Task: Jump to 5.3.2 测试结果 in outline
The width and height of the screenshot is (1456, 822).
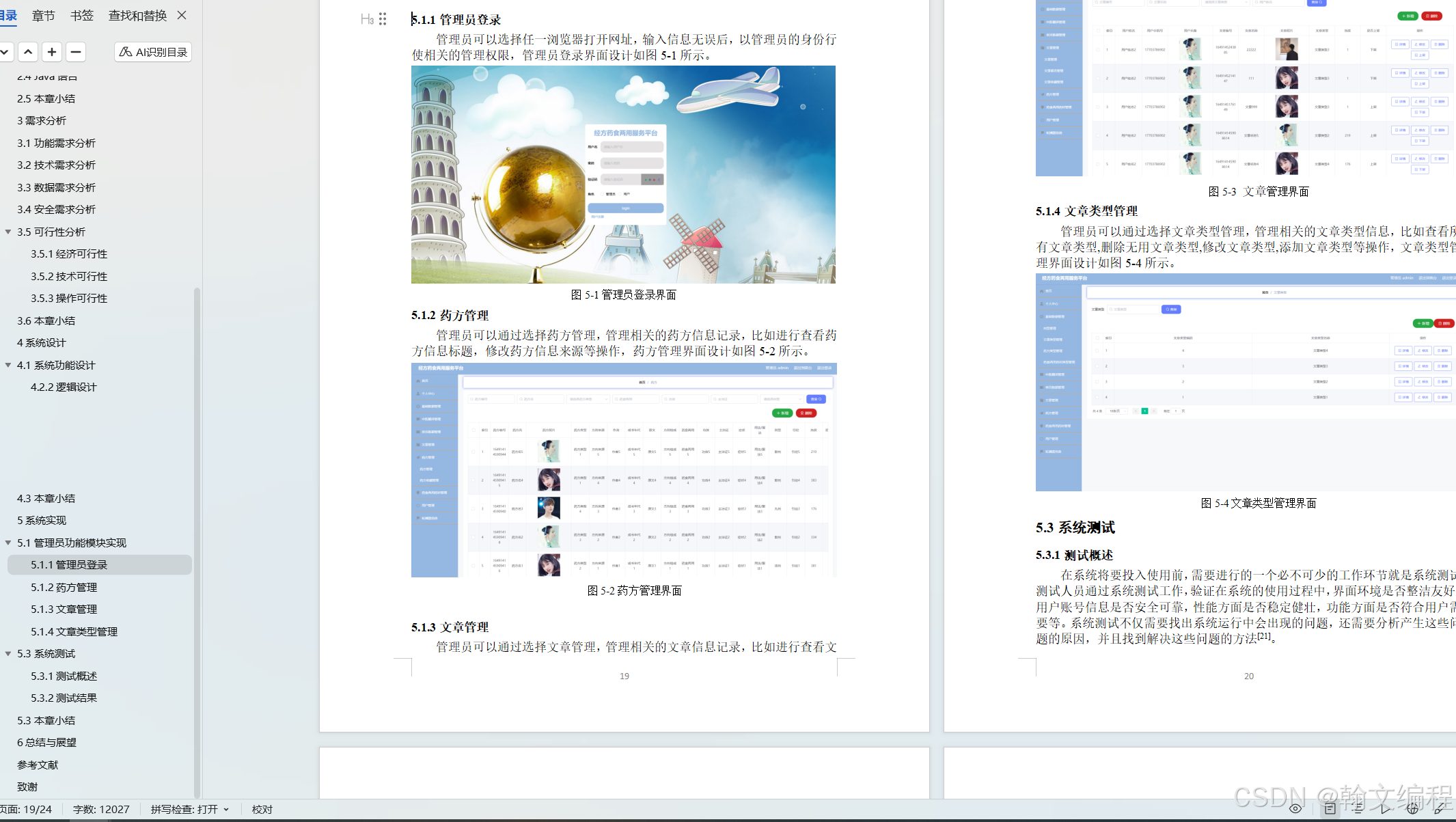Action: tap(64, 698)
